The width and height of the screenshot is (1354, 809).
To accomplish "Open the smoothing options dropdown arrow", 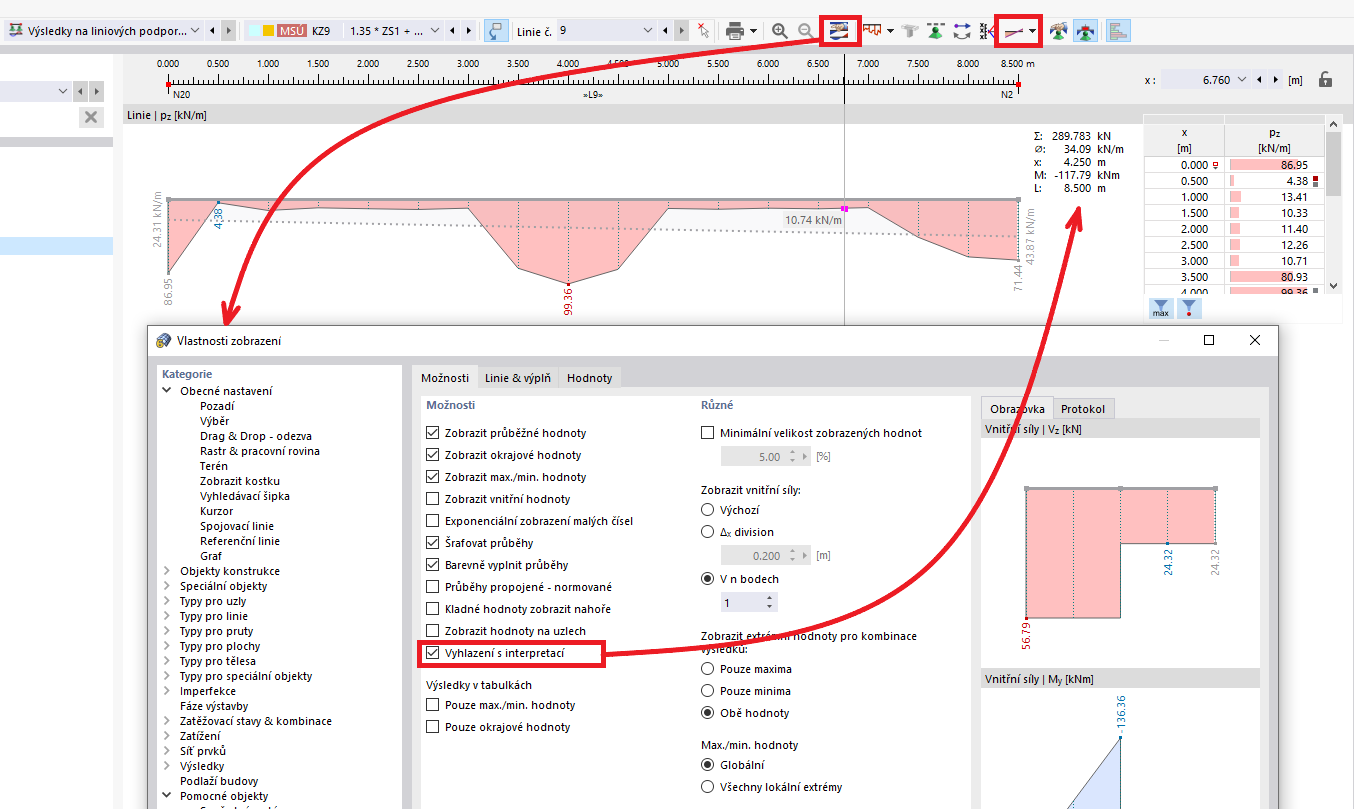I will tap(1032, 31).
